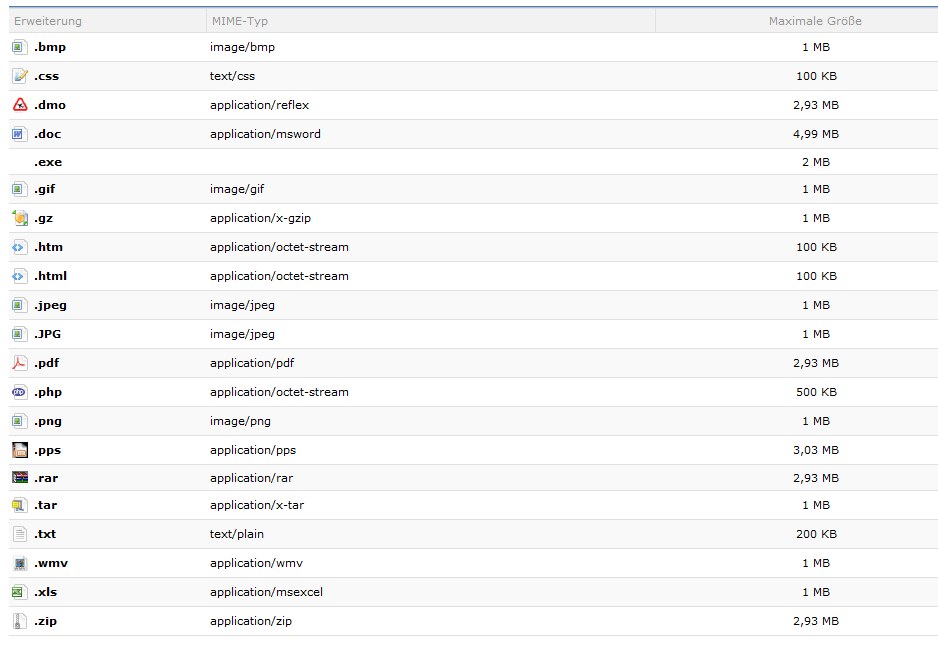Select the red triangle .dmo icon

(19, 105)
